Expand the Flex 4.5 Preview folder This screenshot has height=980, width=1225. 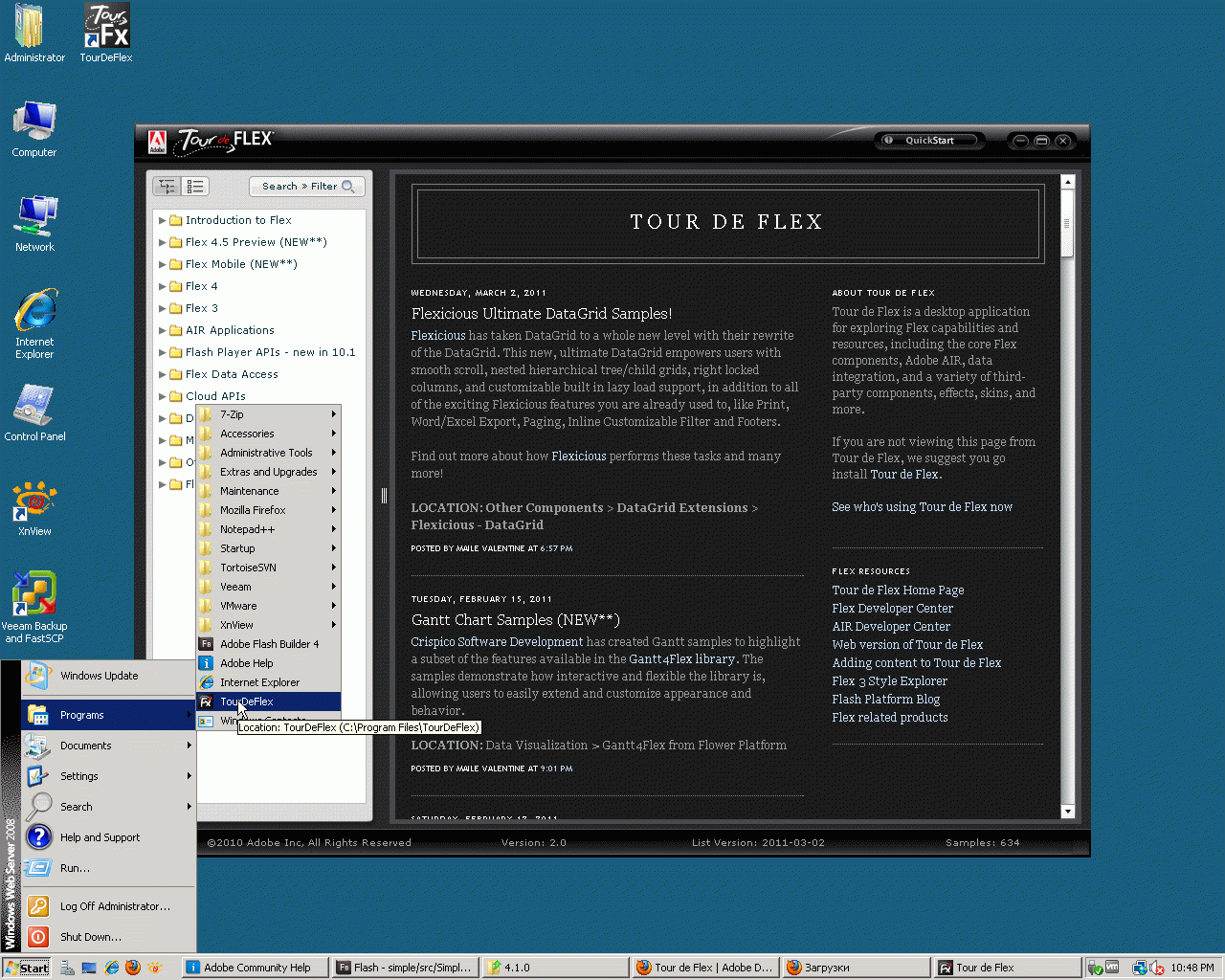163,242
